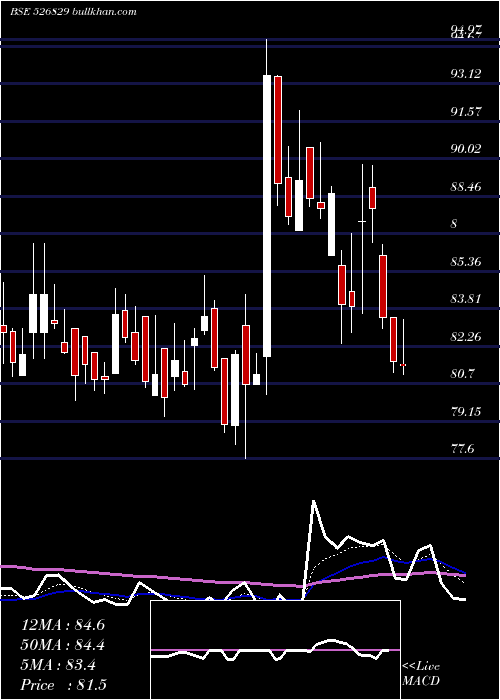Screen dimensions: 500x700
Task: Click the 93.12 price axis label
Action: click(466, 74)
